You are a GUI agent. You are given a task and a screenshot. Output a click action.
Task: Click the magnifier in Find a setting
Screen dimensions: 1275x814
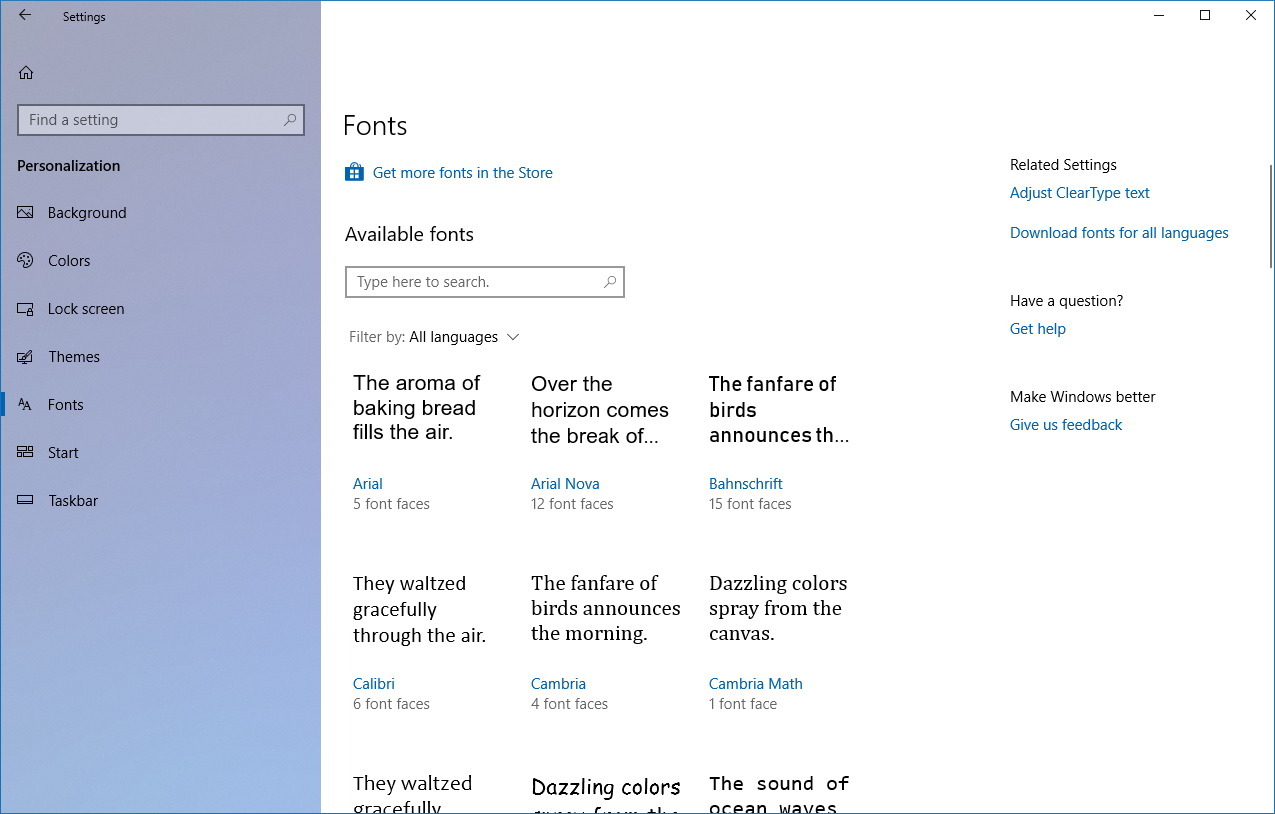pyautogui.click(x=290, y=120)
